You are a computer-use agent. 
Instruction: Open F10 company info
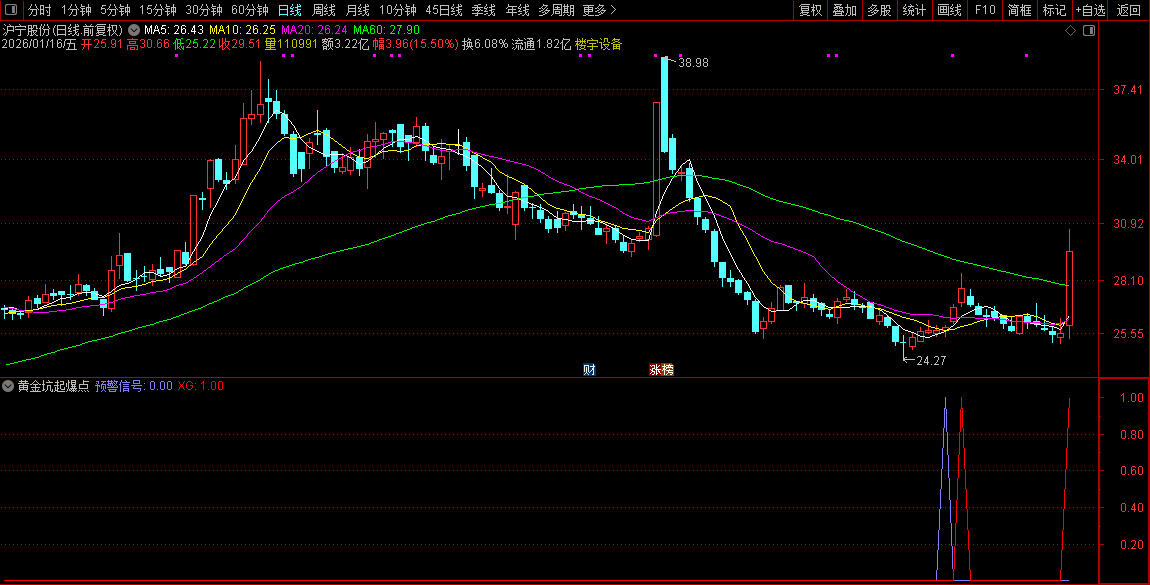(x=985, y=10)
